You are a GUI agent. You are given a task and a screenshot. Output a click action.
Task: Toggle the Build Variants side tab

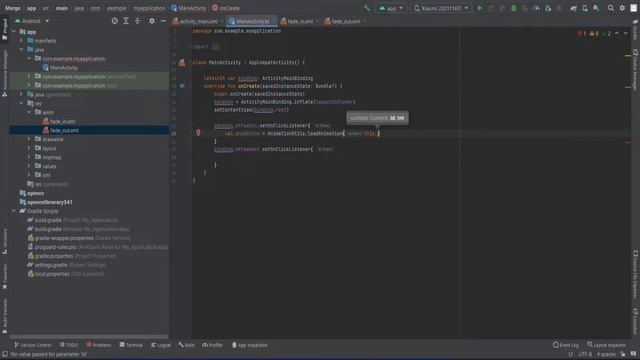tap(4, 316)
